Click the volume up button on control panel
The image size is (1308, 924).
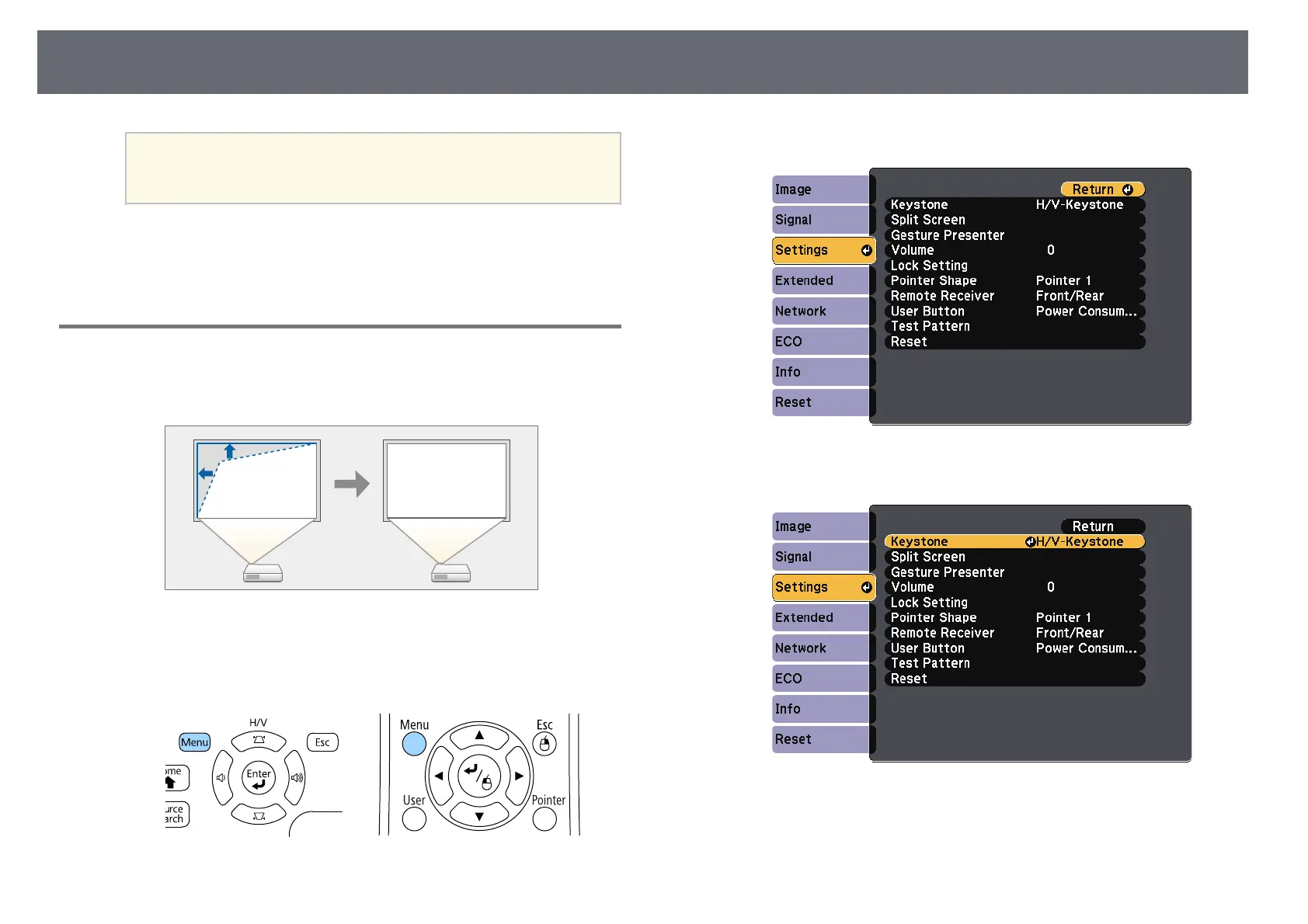(x=296, y=777)
